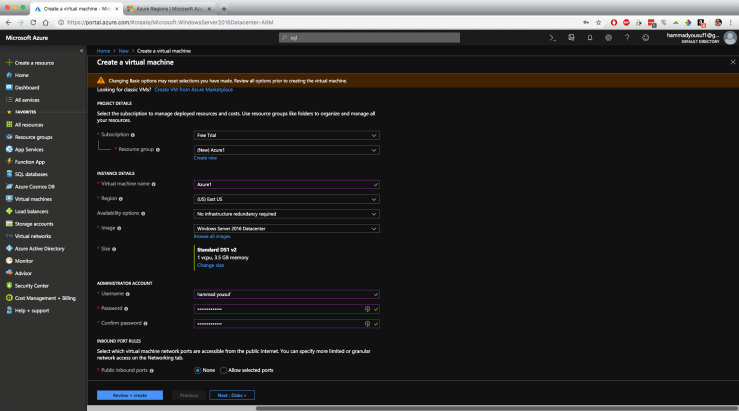Viewport: 739px width, 411px height.
Task: Select None for public inbound ports
Action: tap(197, 370)
